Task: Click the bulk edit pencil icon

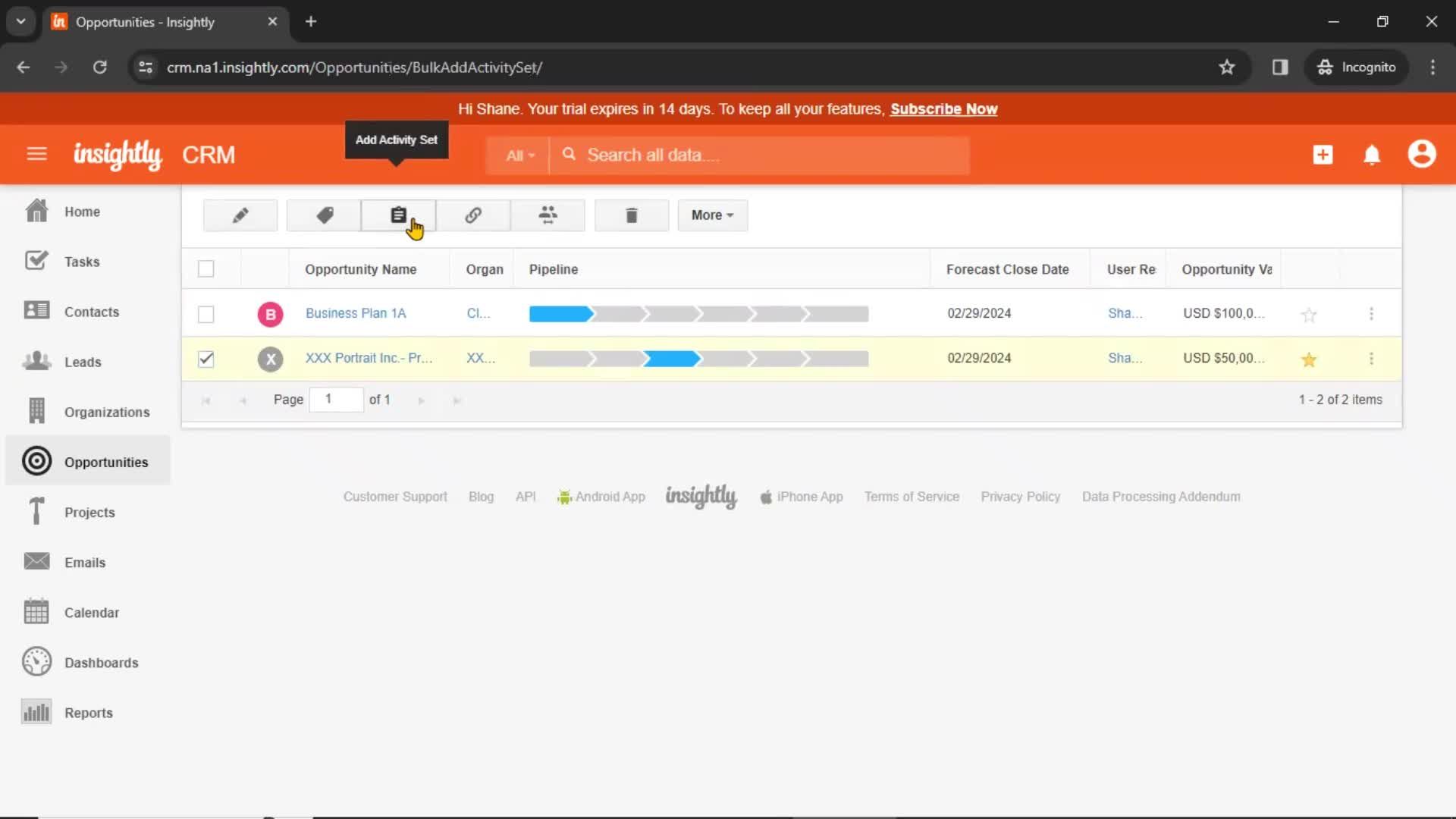Action: coord(240,215)
